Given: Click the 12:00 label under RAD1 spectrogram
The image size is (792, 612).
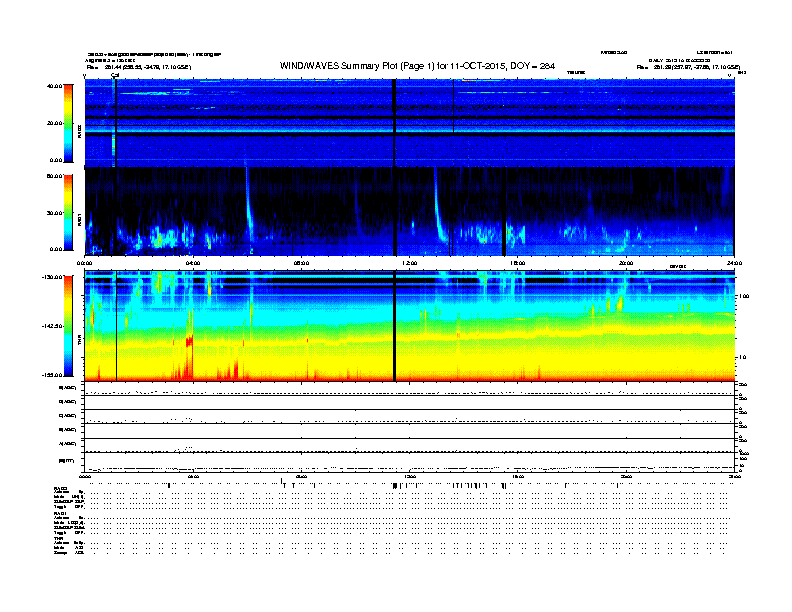Looking at the screenshot, I should (x=410, y=263).
